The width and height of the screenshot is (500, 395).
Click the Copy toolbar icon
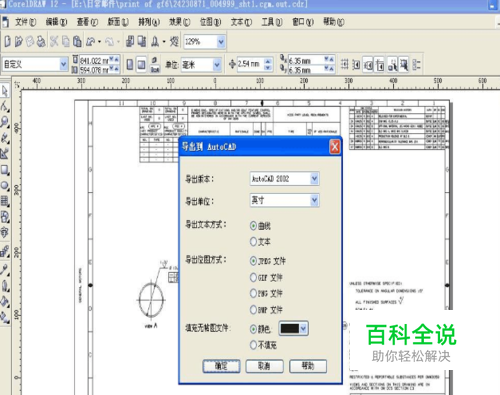click(x=66, y=42)
